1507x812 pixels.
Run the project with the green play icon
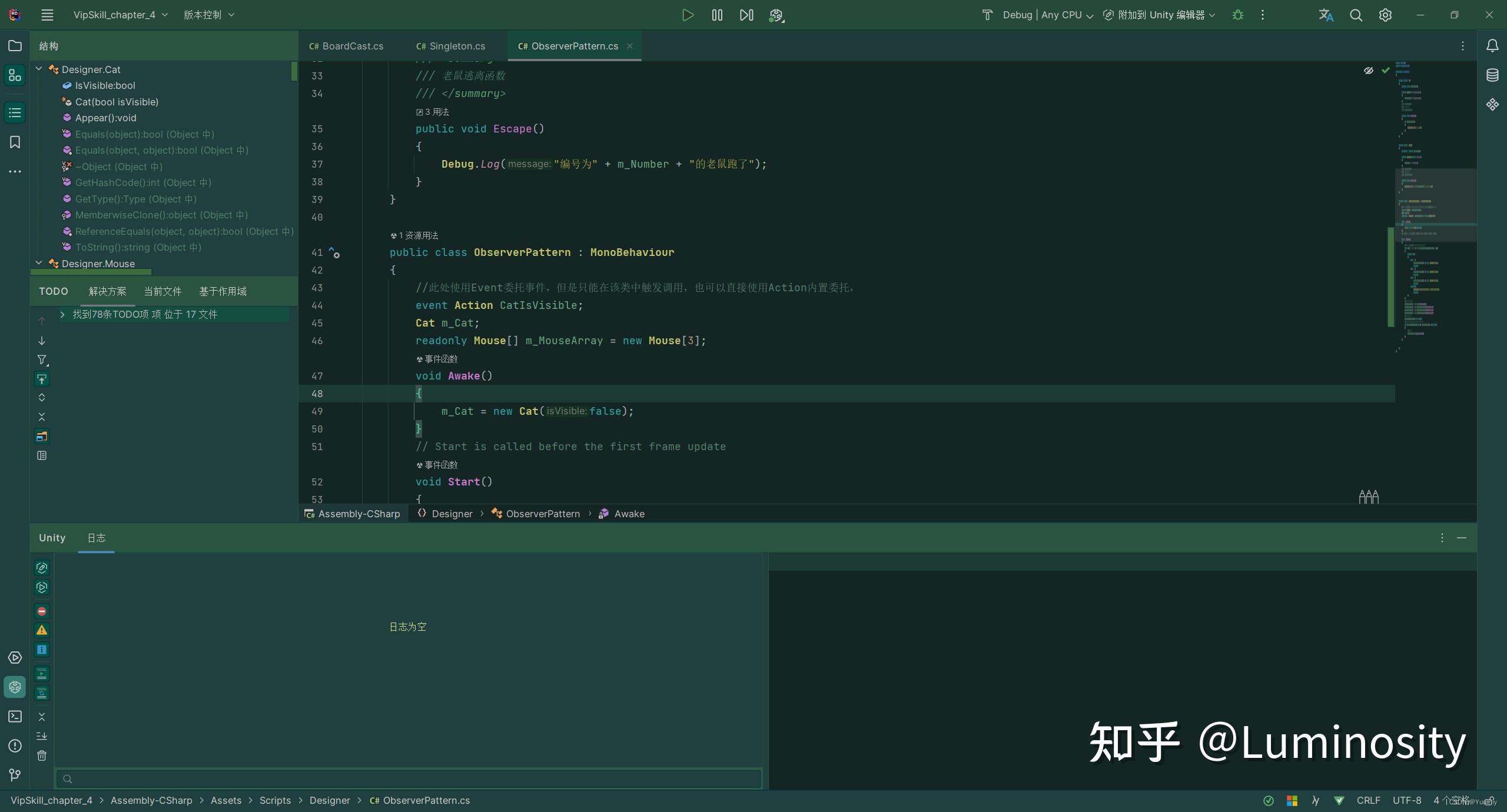[687, 15]
